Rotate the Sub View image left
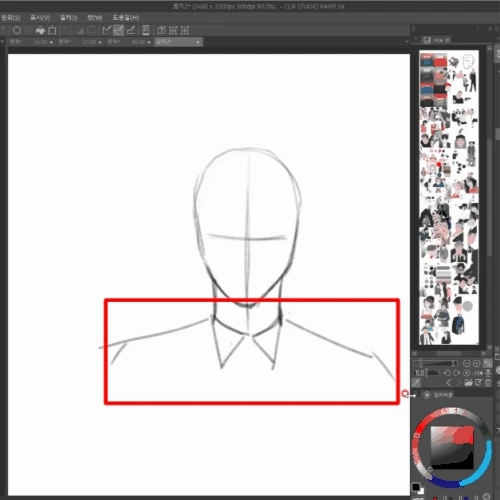 click(447, 373)
